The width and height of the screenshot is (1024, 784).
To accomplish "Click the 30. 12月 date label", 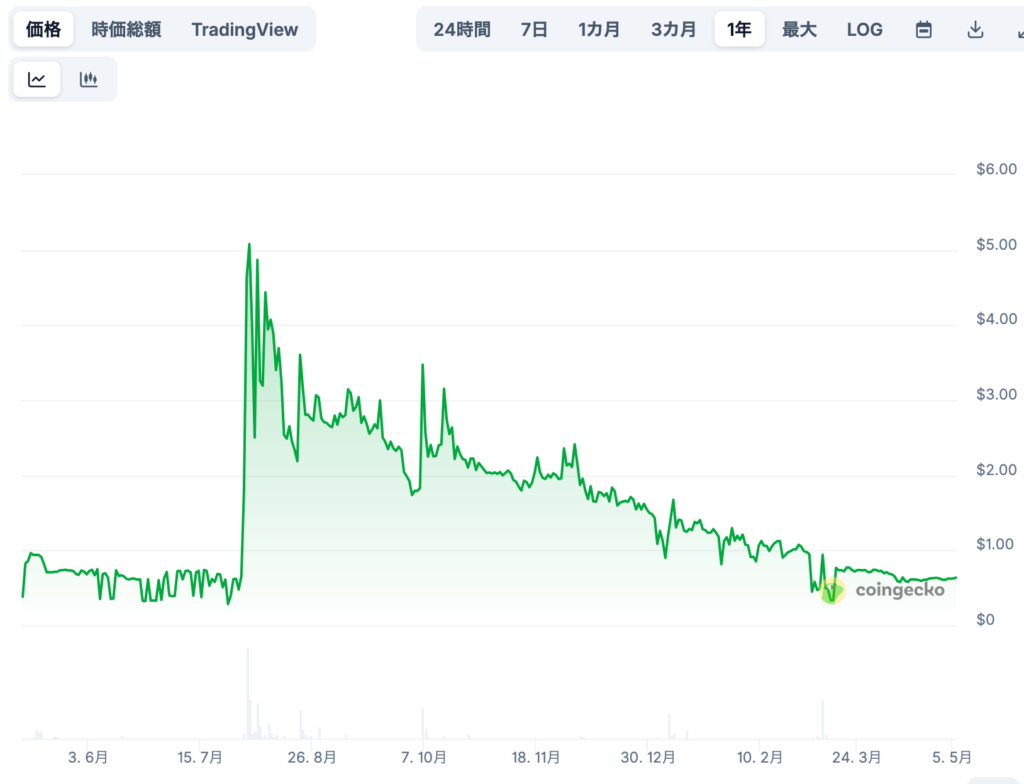I will click(648, 757).
